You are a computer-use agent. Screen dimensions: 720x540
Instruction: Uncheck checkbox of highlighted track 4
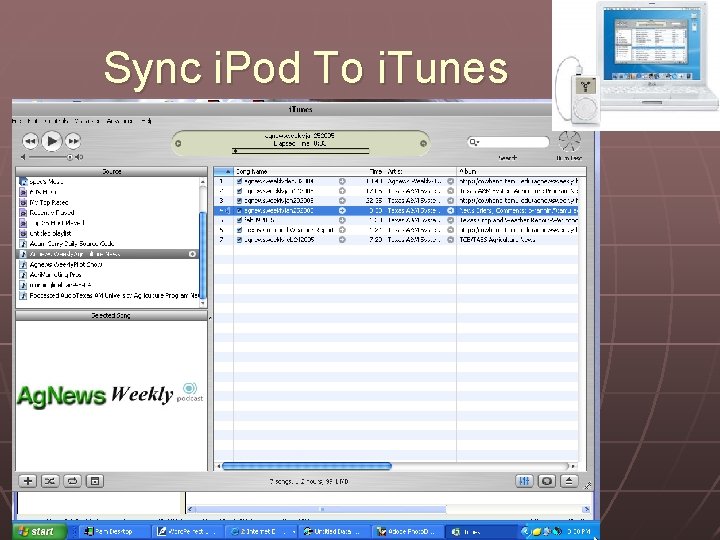[239, 210]
